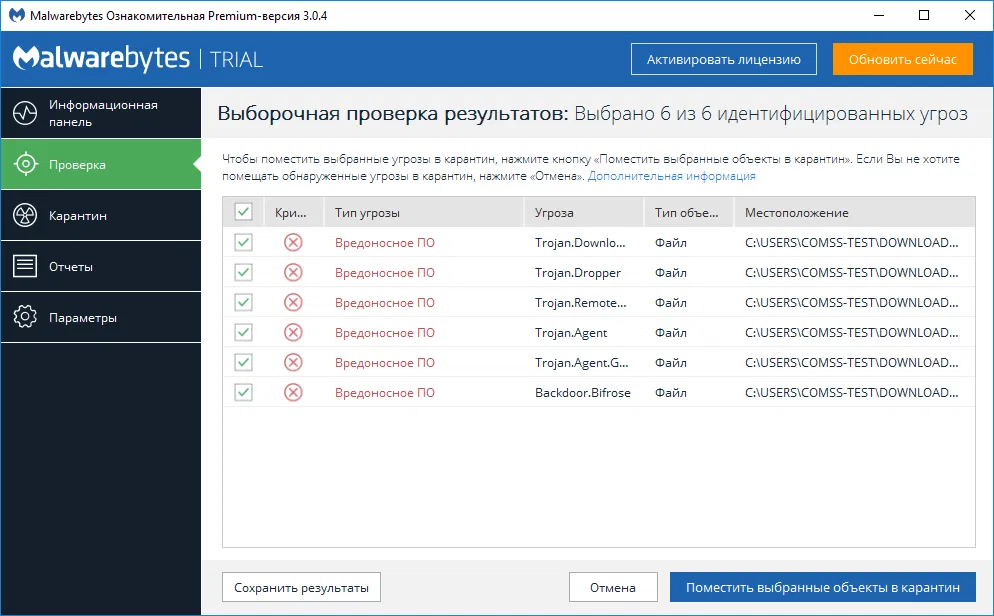This screenshot has height=616, width=994.
Task: Click red X icon on Trojan.Agent row
Action: 293,332
